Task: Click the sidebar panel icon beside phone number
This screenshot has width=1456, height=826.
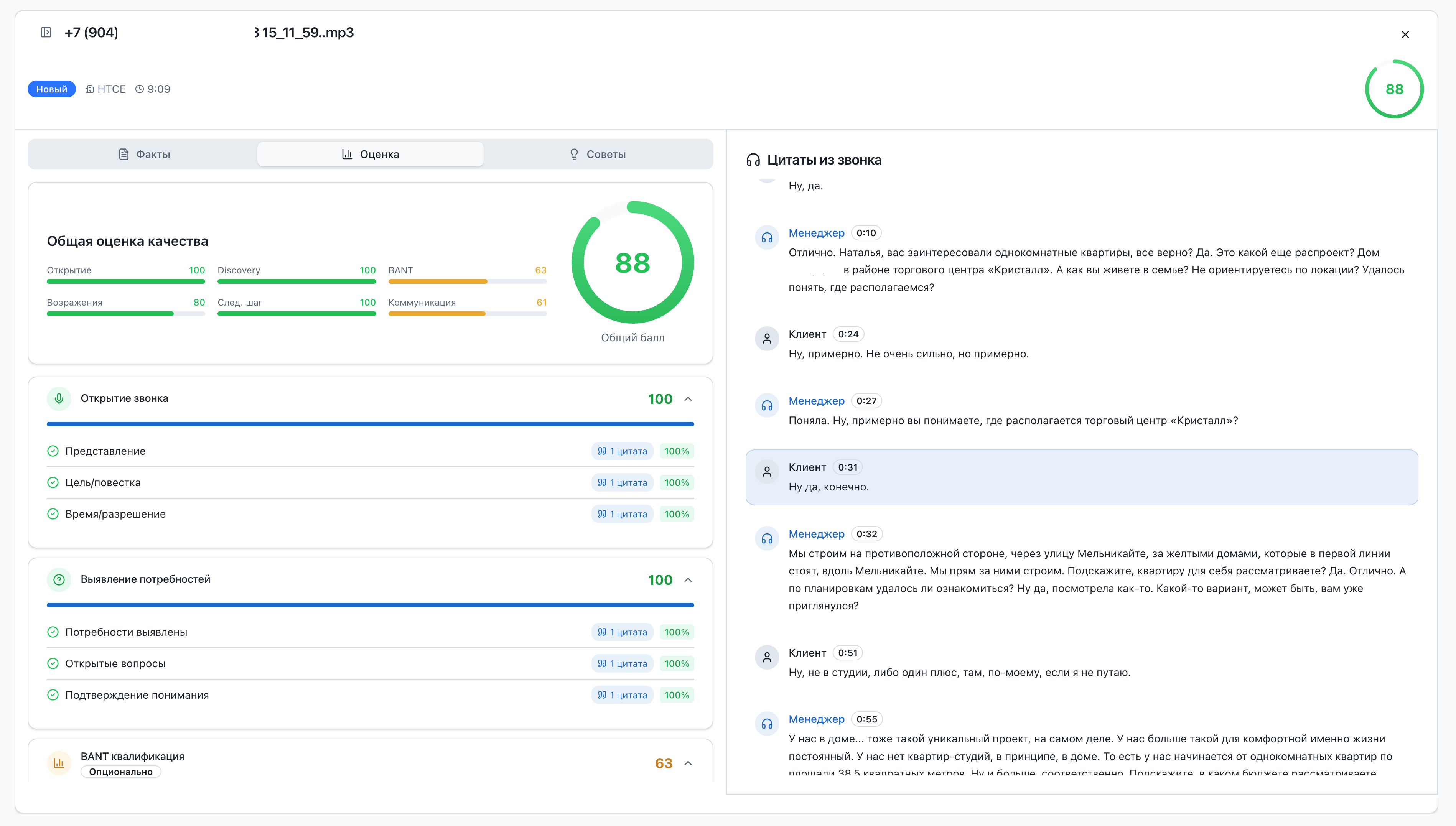Action: [x=46, y=32]
